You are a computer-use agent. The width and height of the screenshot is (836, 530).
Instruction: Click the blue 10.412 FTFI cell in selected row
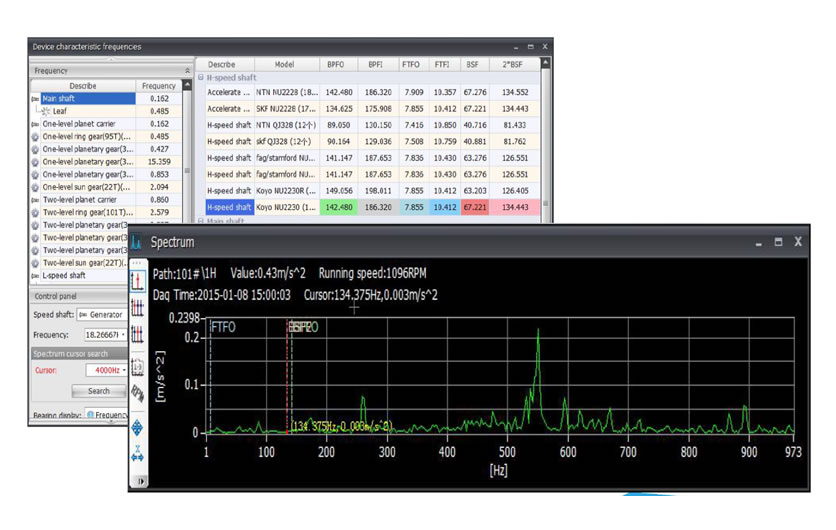444,207
